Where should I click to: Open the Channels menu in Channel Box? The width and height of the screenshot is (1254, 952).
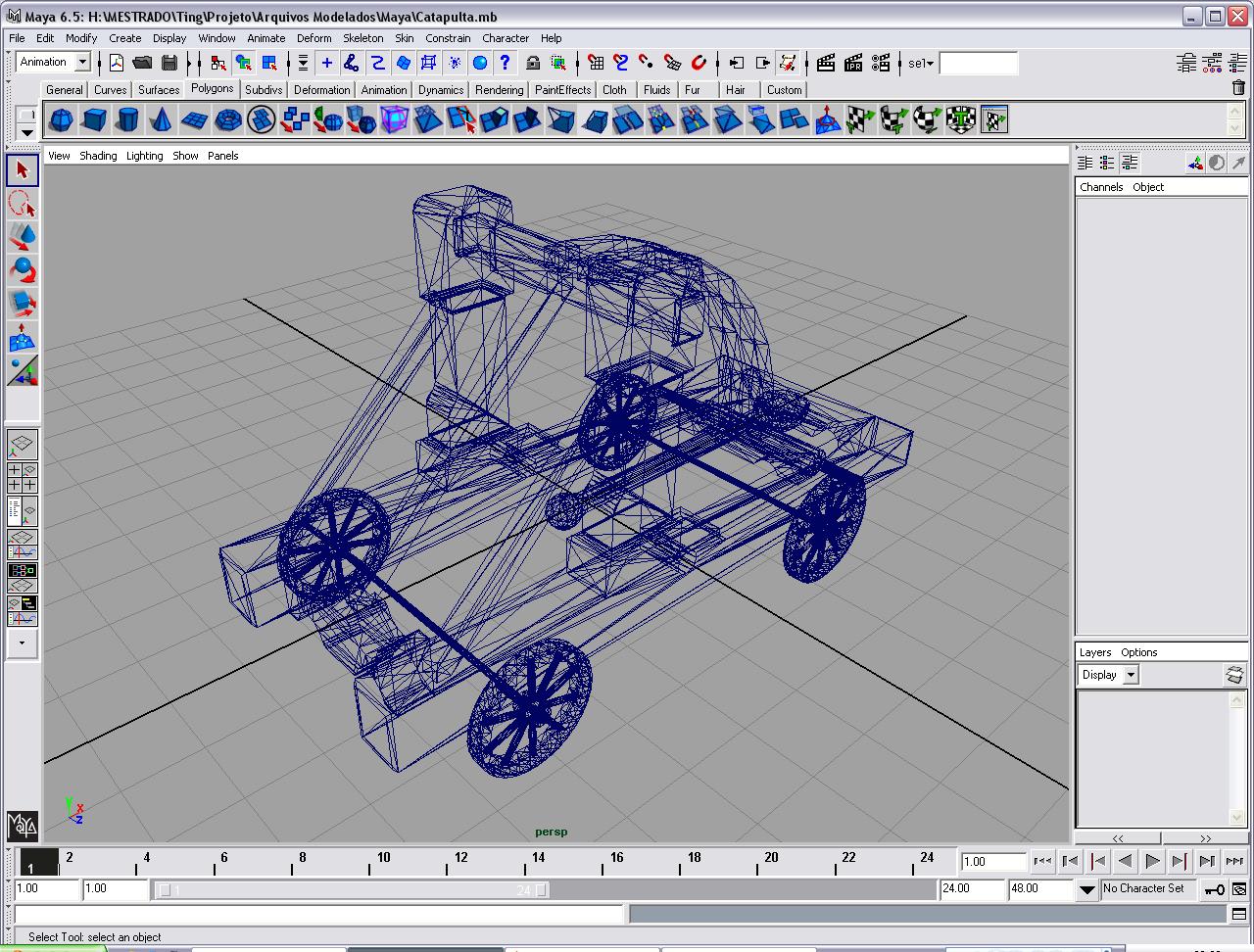(x=1101, y=187)
